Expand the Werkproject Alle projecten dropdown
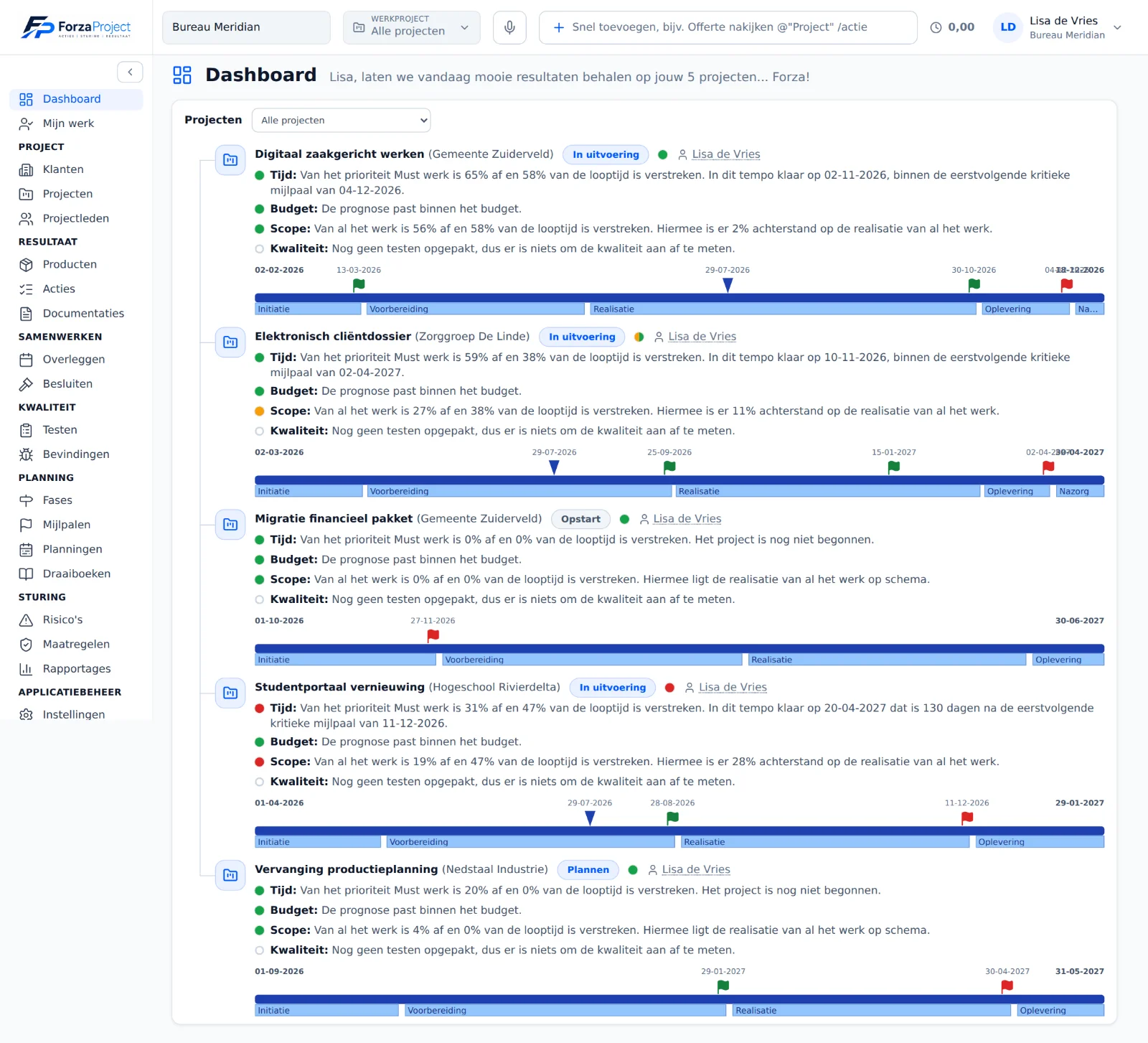 click(x=411, y=27)
